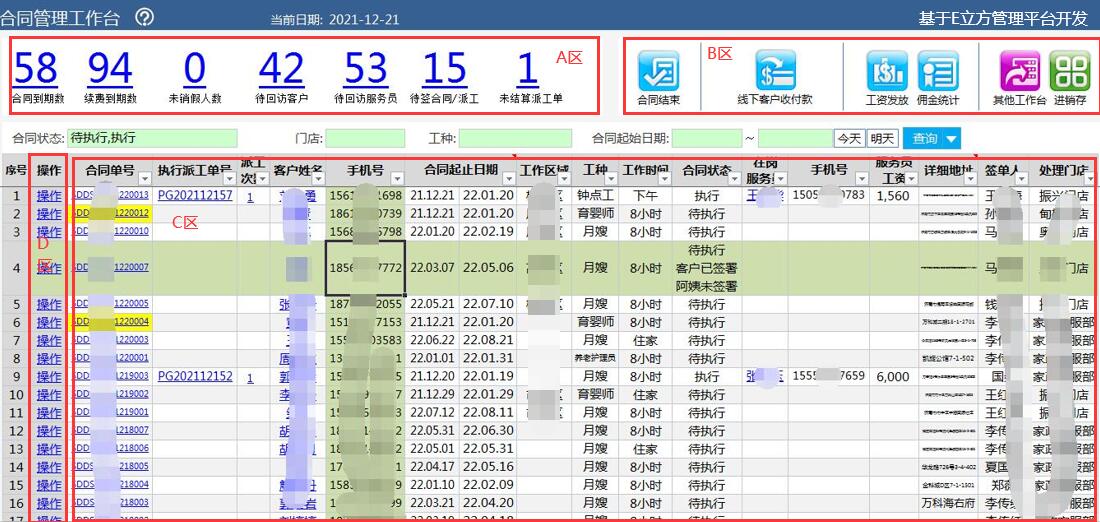Open 线下客户收付款 icon
The height and width of the screenshot is (522, 1100).
click(775, 71)
